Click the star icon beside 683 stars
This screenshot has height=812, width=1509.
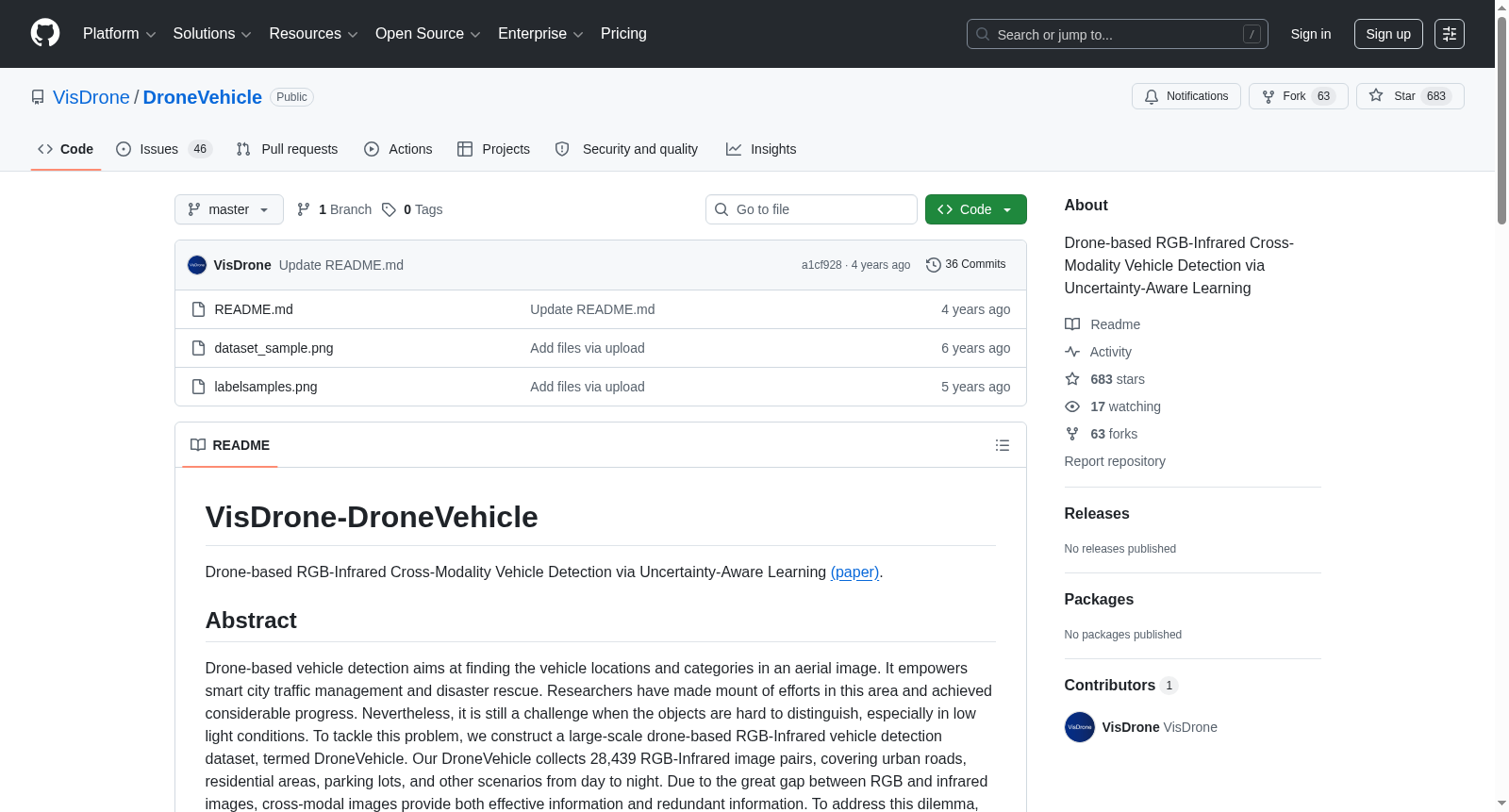(x=1072, y=379)
